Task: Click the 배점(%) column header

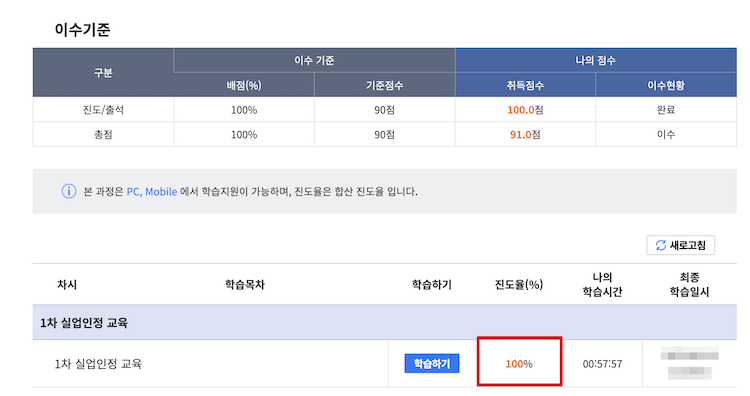Action: (x=244, y=85)
